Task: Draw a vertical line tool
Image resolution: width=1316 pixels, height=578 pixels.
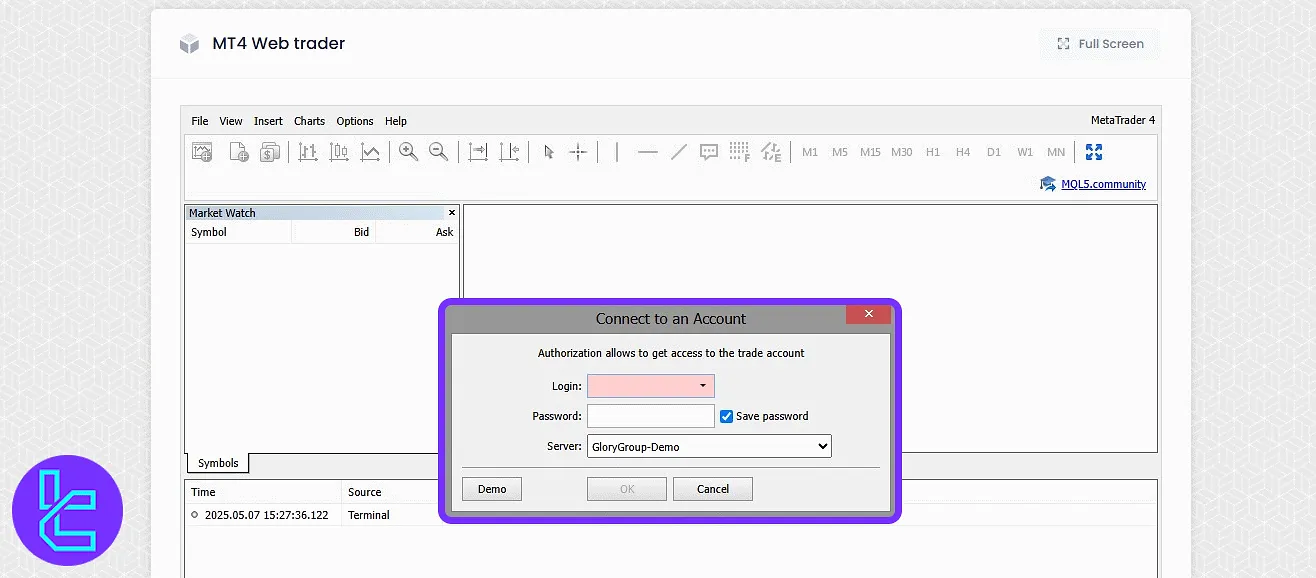Action: pos(617,152)
